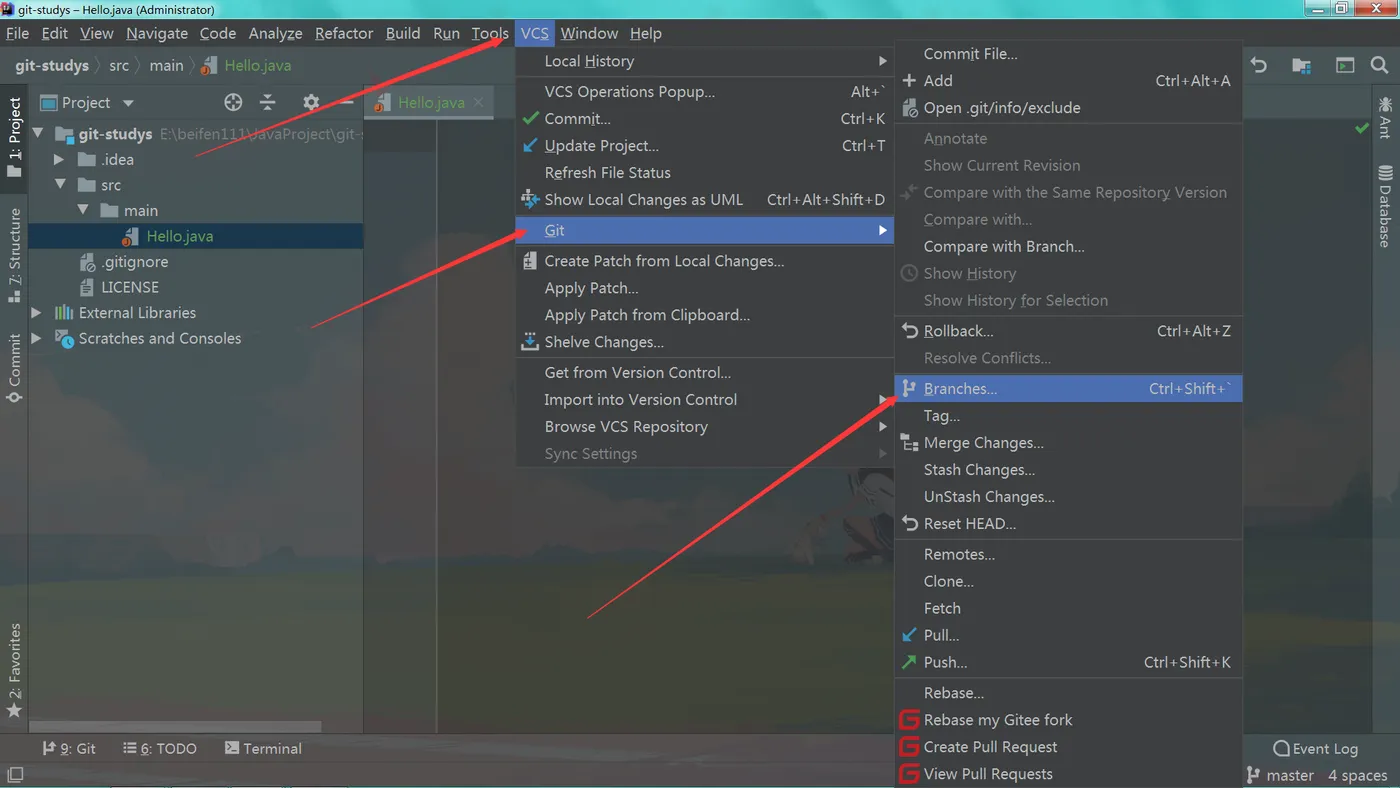Toggle the Project tool window tab
Viewport: 1400px width, 788px height.
pyautogui.click(x=14, y=137)
